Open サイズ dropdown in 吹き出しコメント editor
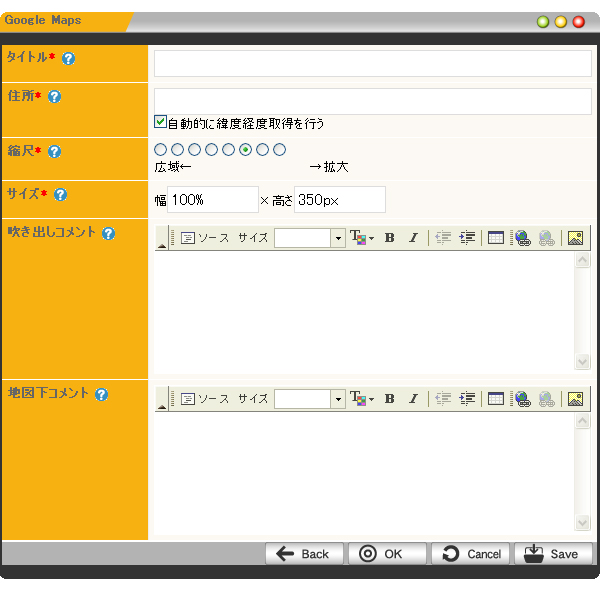 pyautogui.click(x=338, y=238)
